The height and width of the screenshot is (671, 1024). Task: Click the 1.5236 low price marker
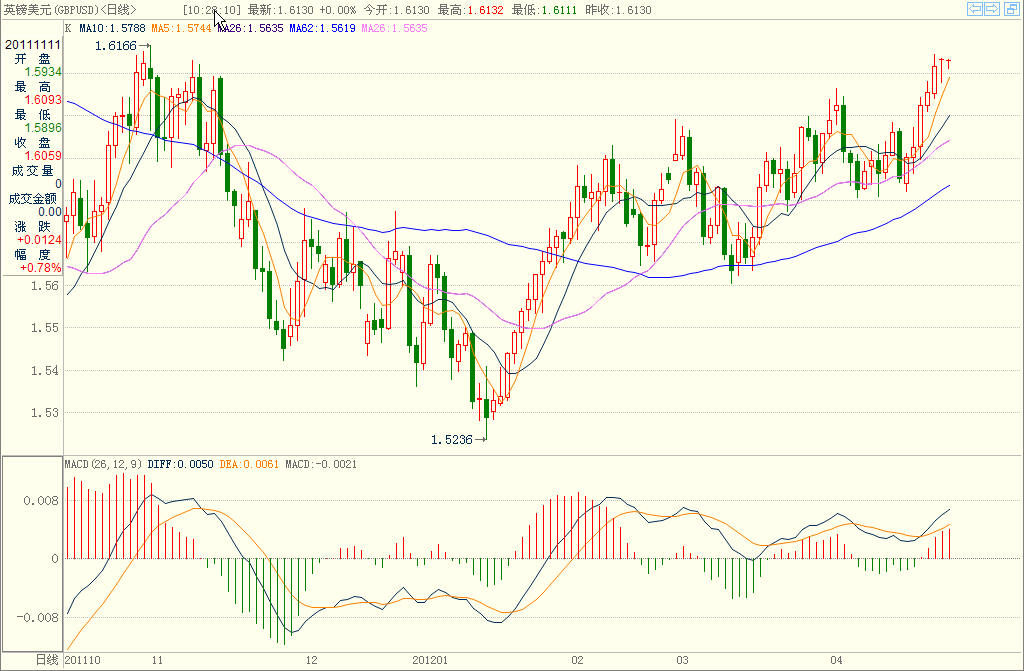click(451, 440)
